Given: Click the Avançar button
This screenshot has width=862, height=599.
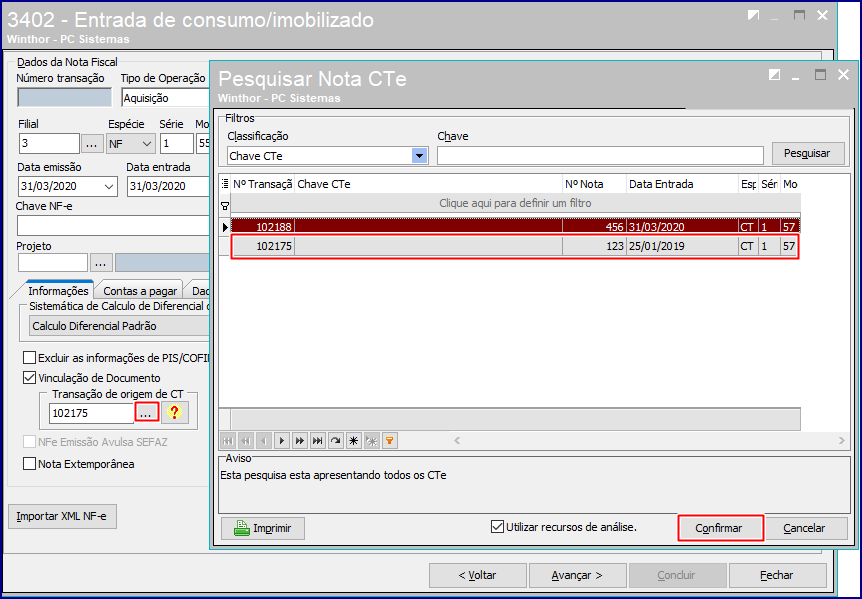Looking at the screenshot, I should [x=577, y=575].
